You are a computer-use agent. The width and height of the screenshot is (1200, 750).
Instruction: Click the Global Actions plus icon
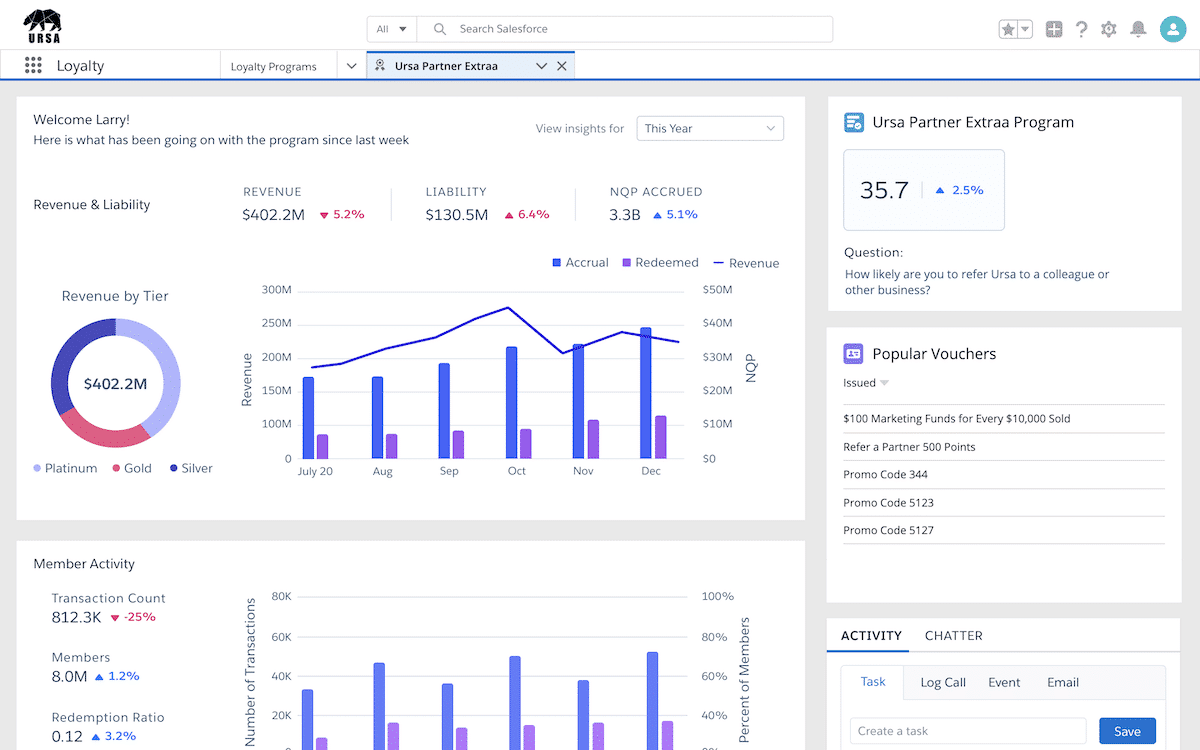tap(1053, 29)
